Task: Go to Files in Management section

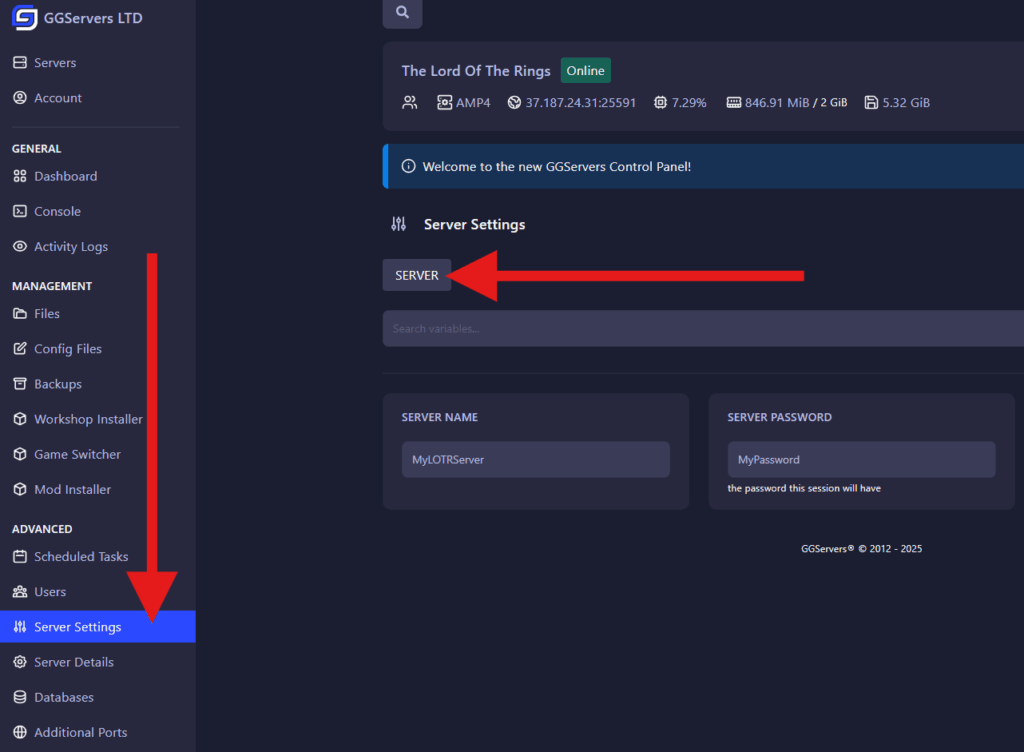Action: [47, 313]
